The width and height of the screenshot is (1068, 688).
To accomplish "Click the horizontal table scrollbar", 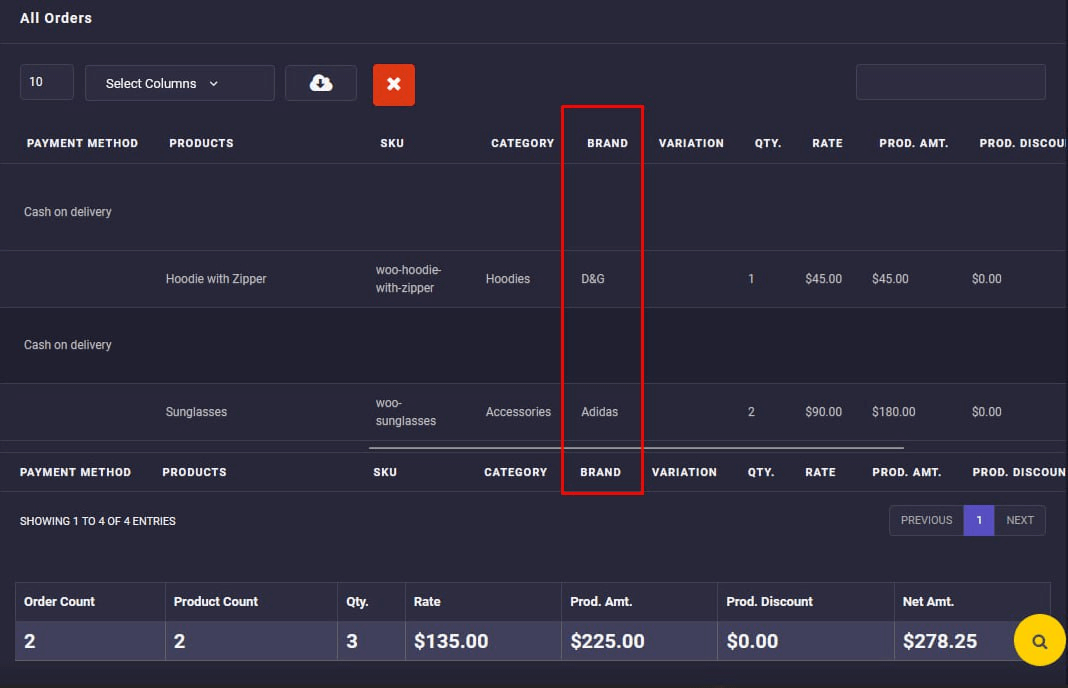I will pos(636,448).
